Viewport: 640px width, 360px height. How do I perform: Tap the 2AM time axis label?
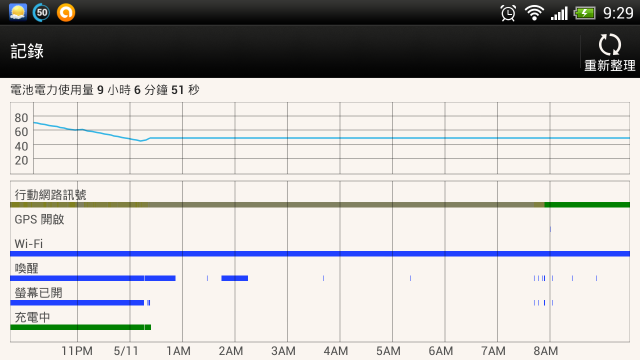coord(231,351)
